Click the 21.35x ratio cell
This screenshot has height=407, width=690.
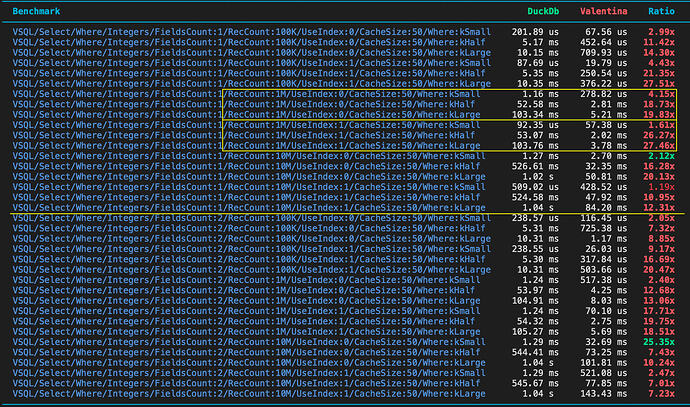659,73
